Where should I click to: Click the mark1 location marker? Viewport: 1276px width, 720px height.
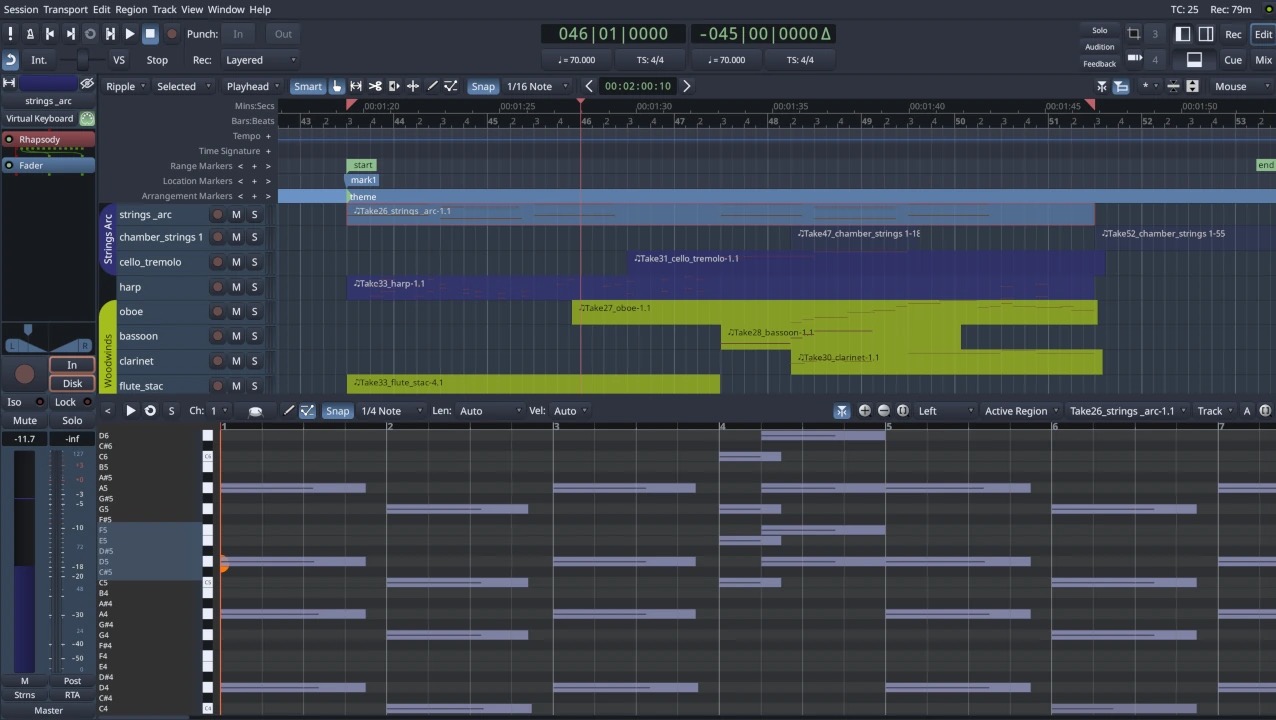pos(363,180)
